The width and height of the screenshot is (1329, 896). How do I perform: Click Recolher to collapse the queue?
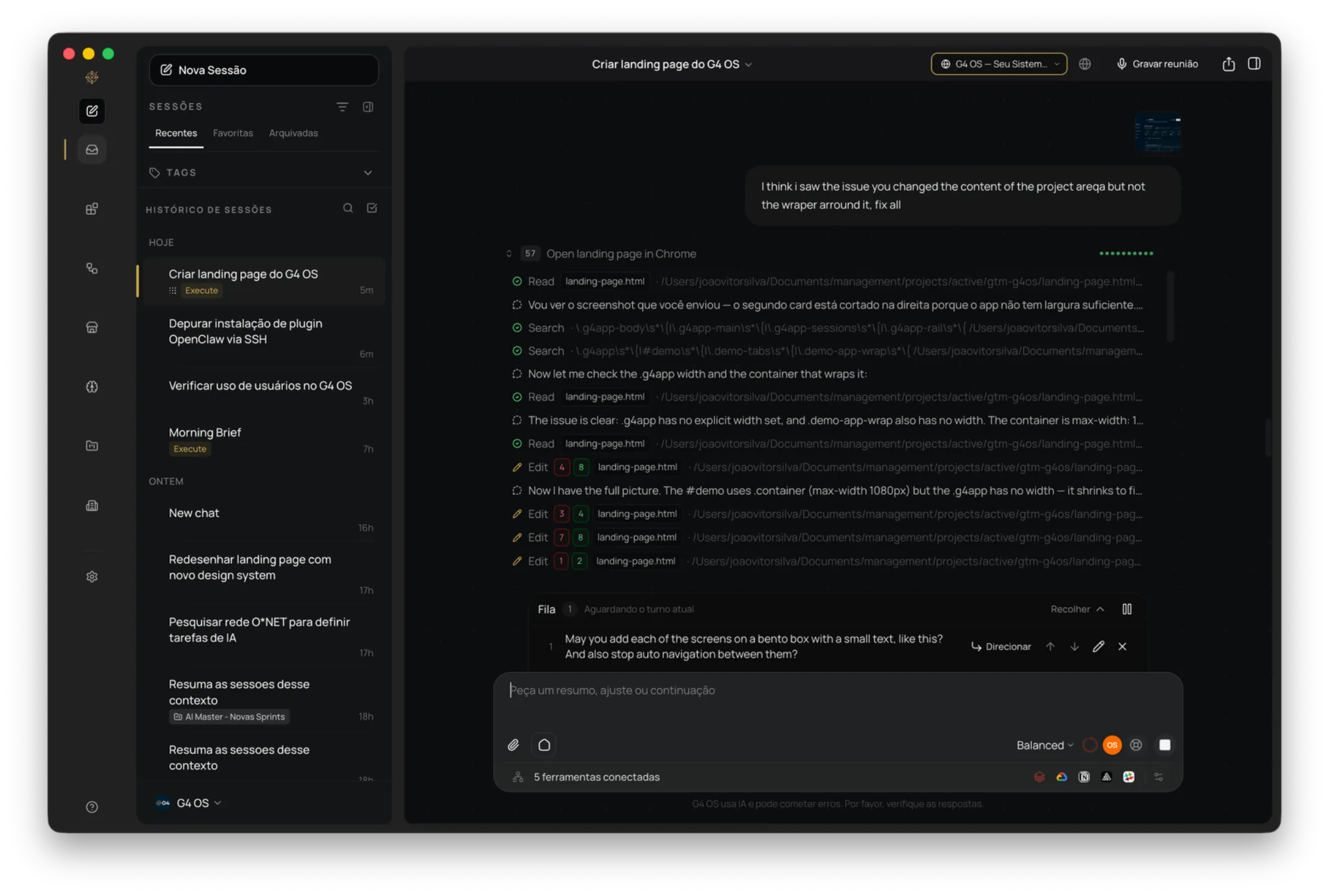[1077, 609]
